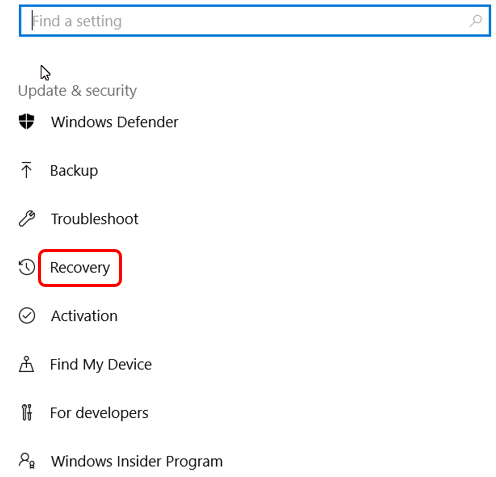
Task: Click the Windows Insider Program person icon
Action: (27, 461)
